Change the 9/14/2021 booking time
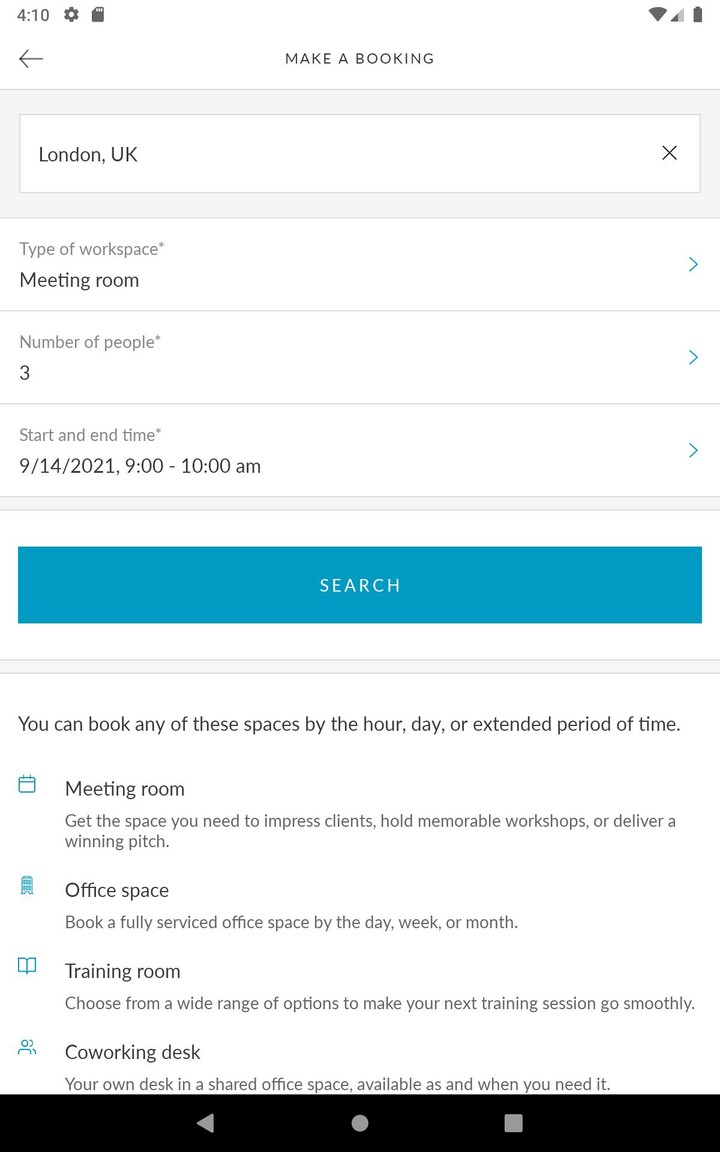The width and height of the screenshot is (720, 1152). tap(140, 466)
